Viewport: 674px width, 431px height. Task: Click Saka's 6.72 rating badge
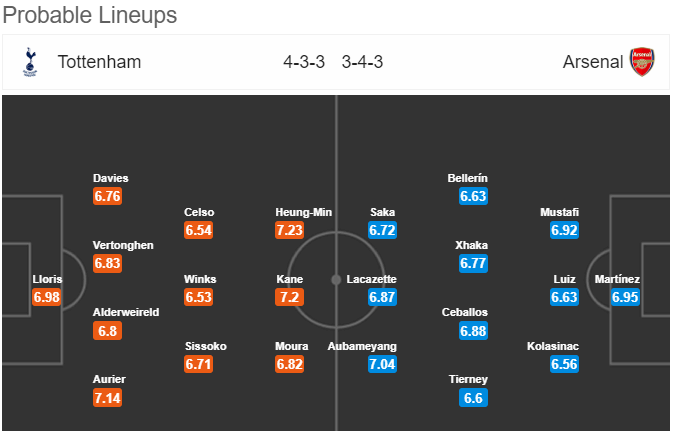(382, 230)
